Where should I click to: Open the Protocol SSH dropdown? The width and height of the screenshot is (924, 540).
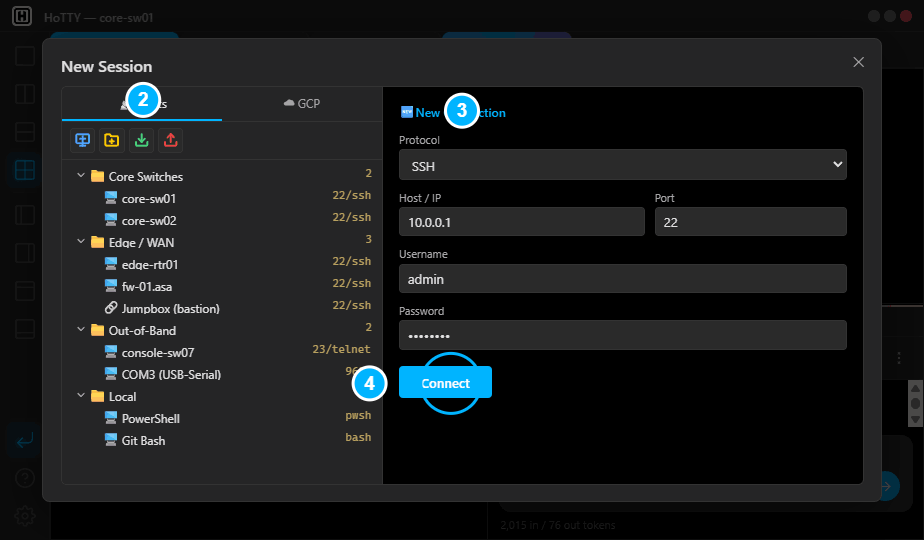[623, 165]
